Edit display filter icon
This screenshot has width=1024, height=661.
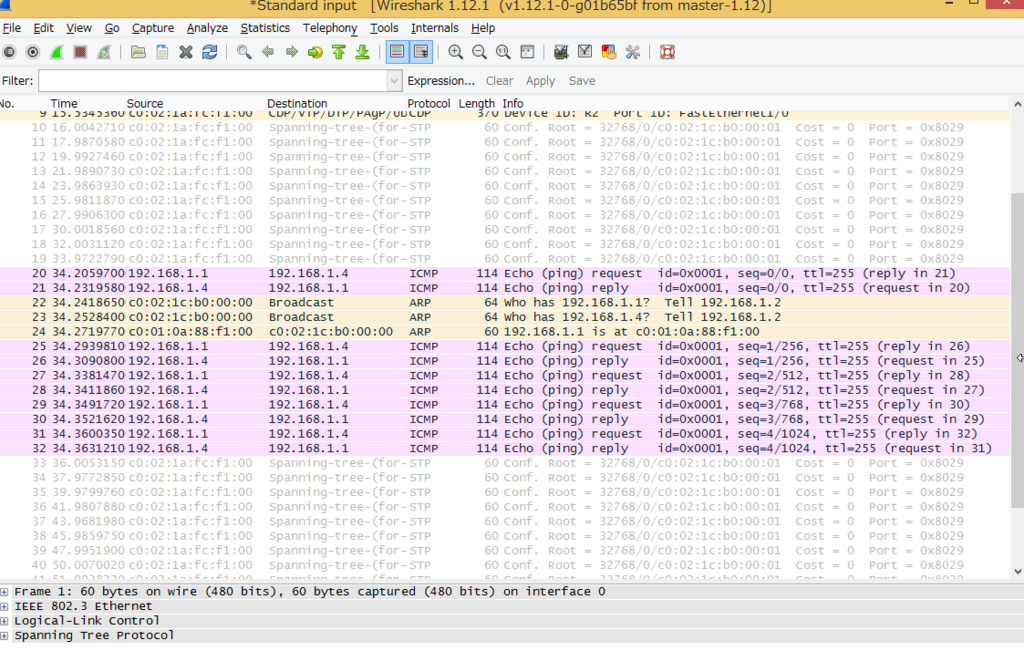(x=584, y=52)
